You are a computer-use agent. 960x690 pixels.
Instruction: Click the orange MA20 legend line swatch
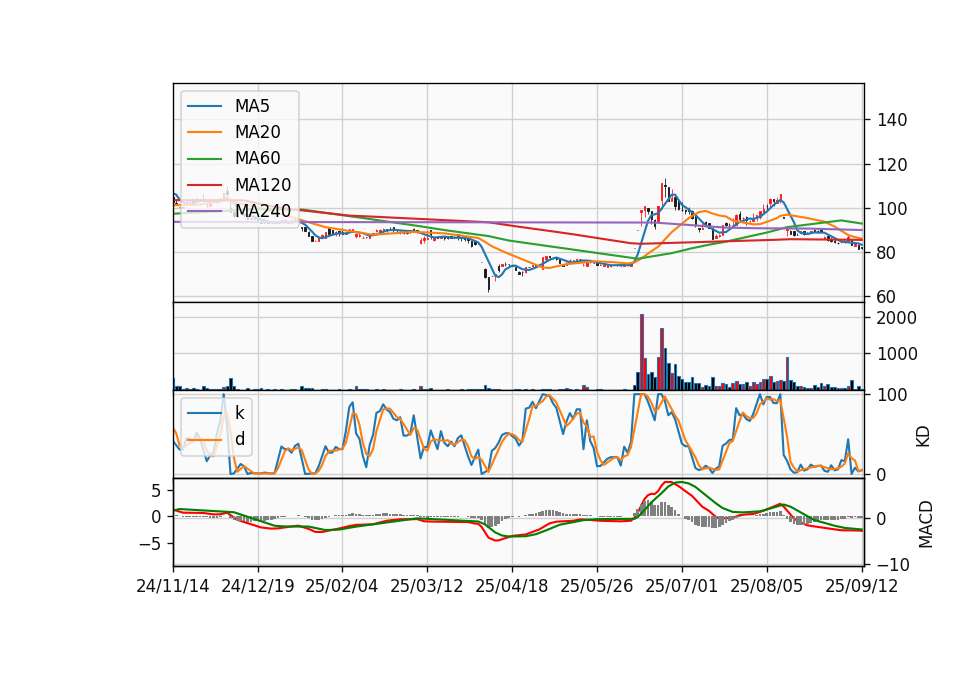pyautogui.click(x=204, y=132)
